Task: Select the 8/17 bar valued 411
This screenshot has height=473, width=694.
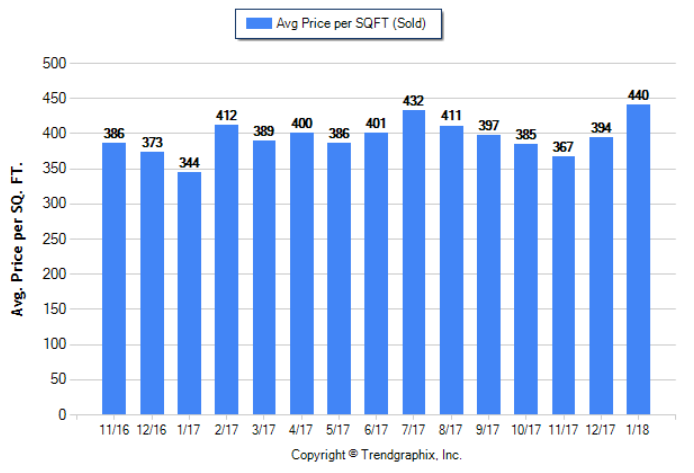Action: click(x=451, y=270)
